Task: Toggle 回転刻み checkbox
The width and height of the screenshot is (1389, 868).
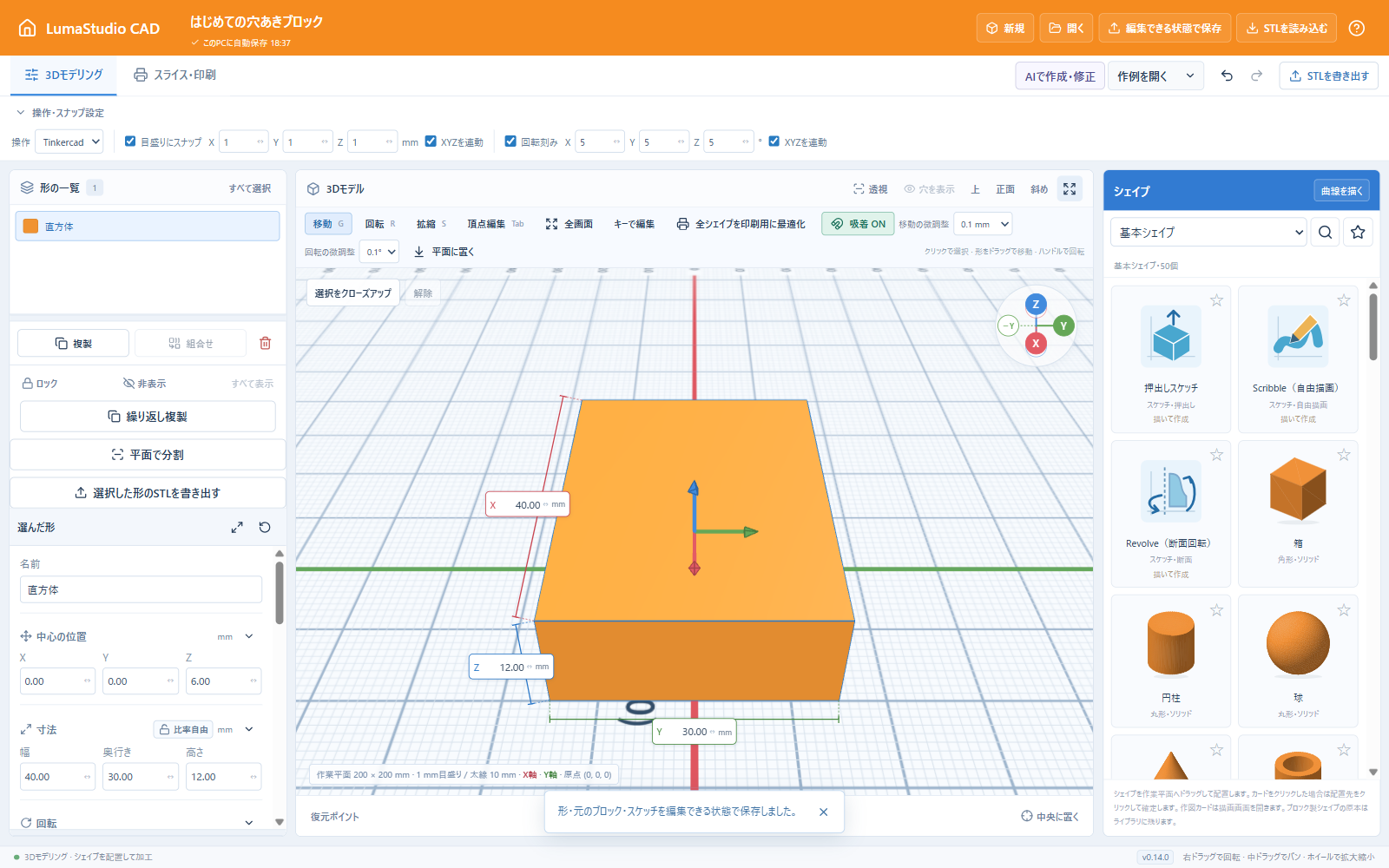Action: (x=510, y=141)
